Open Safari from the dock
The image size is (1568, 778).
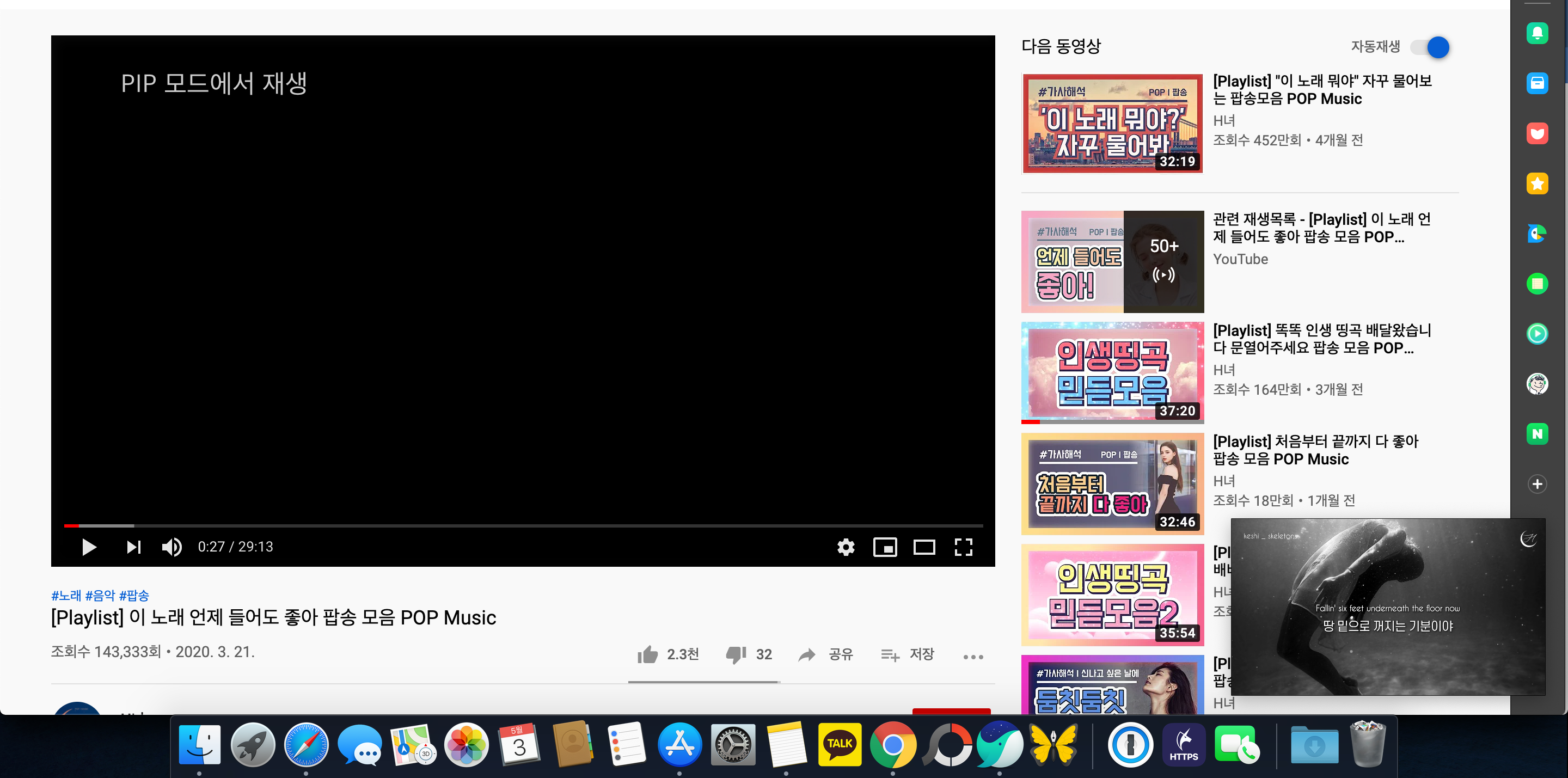(x=306, y=744)
